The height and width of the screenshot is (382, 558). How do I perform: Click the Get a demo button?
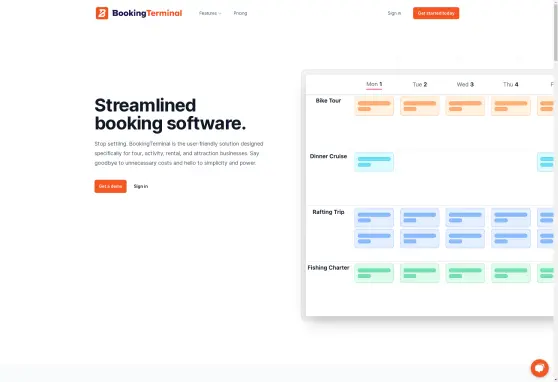(110, 186)
